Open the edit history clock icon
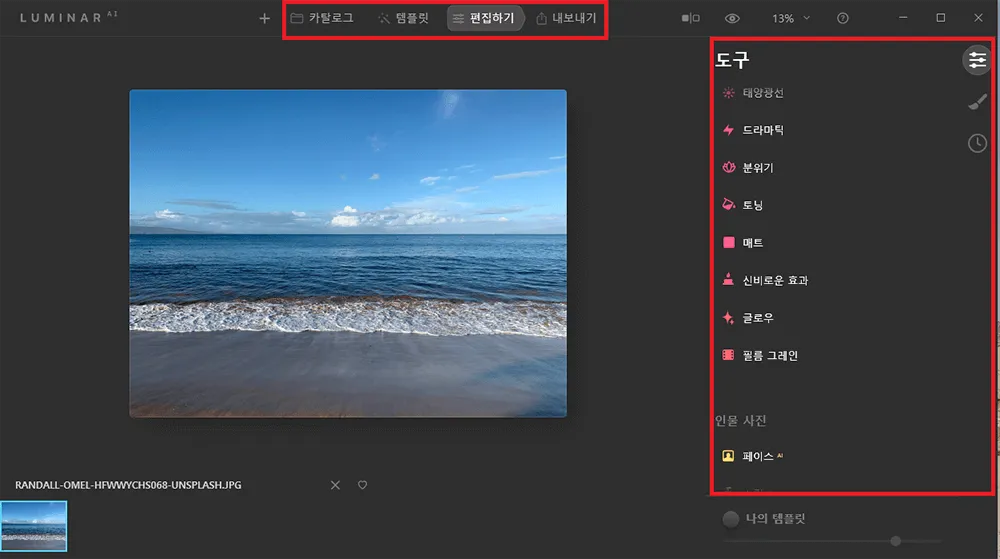Screen dimensions: 1000x559 pyautogui.click(x=977, y=143)
